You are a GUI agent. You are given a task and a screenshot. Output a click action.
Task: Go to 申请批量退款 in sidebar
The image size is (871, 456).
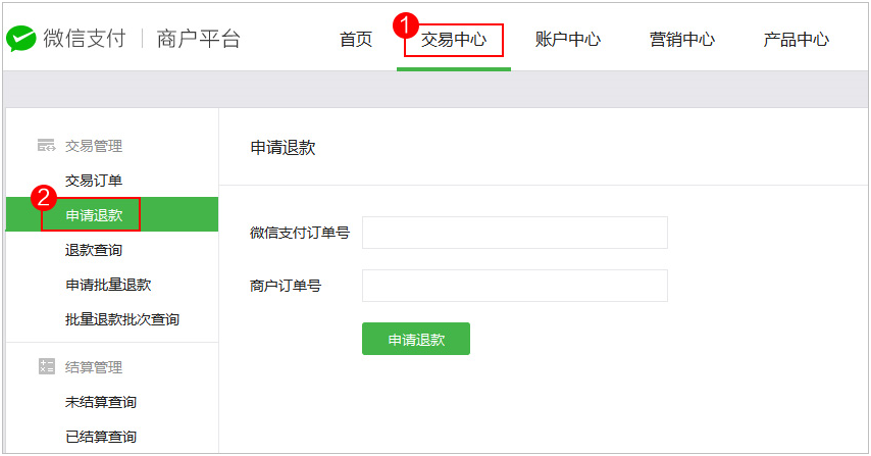click(x=108, y=285)
